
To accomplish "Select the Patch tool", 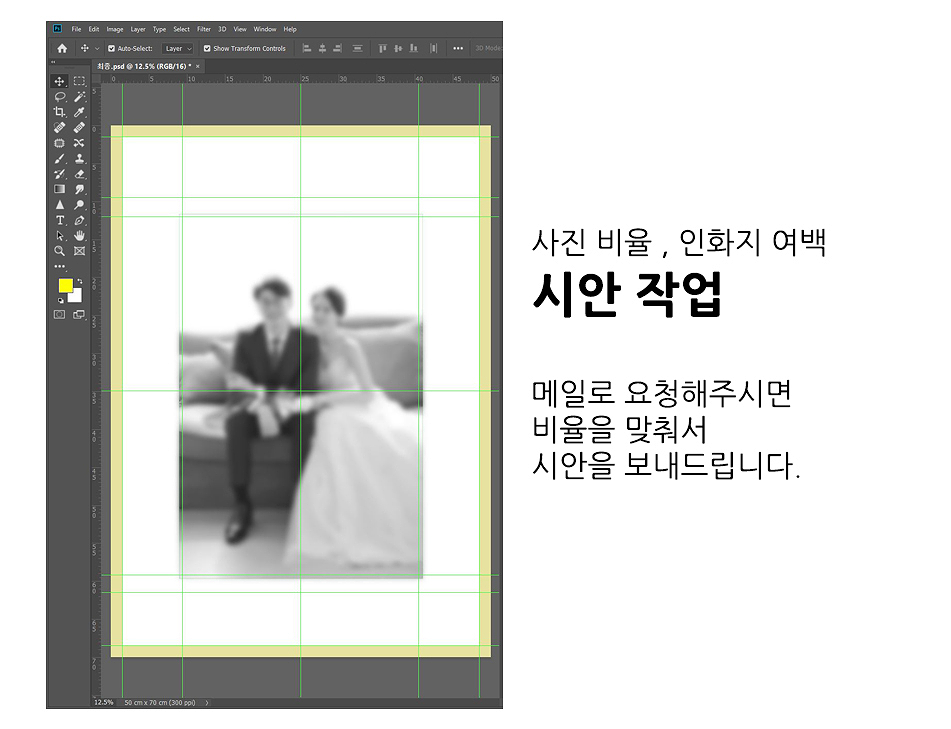I will click(x=59, y=143).
